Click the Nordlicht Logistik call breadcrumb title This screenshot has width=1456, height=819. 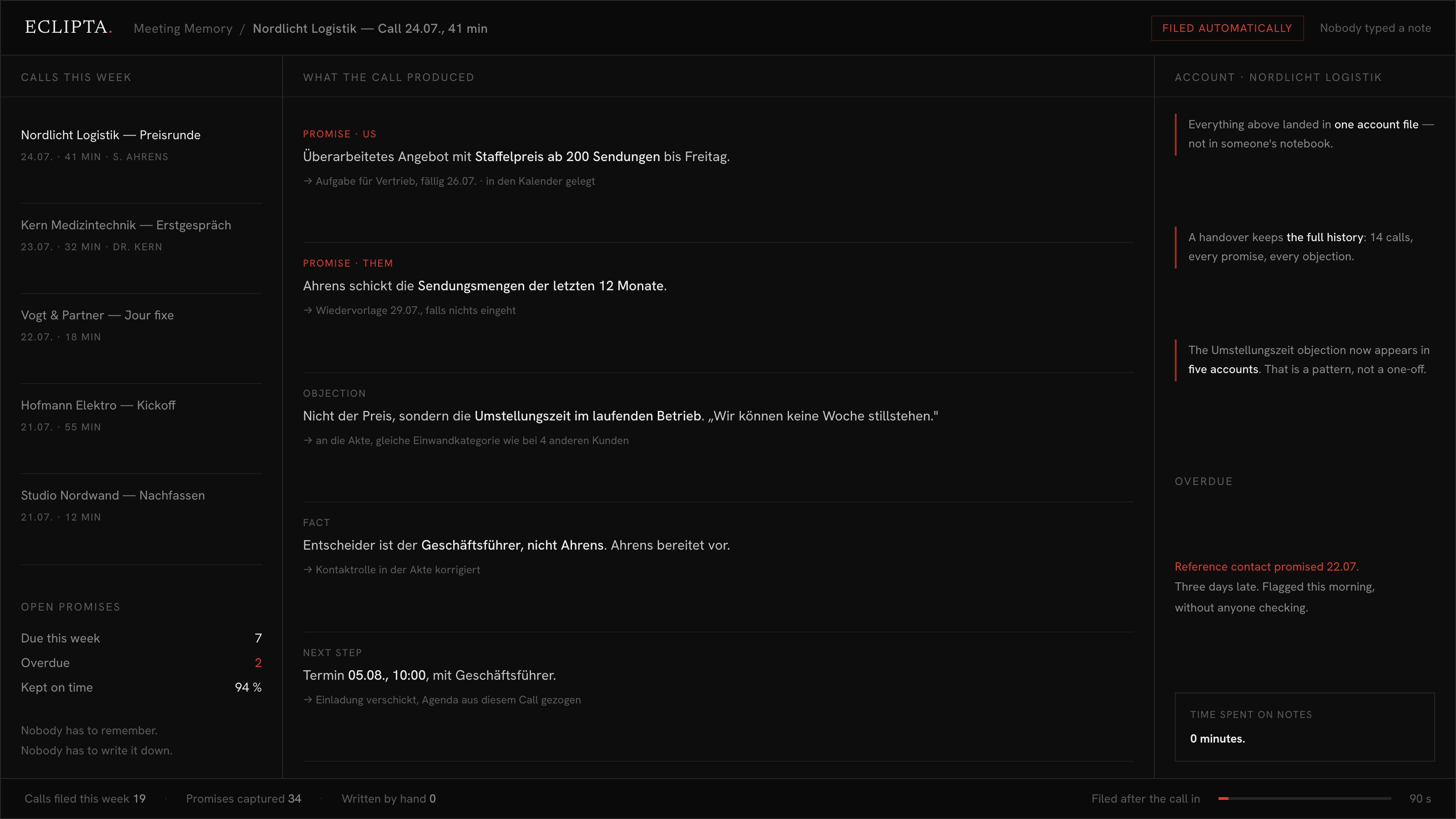coord(369,28)
